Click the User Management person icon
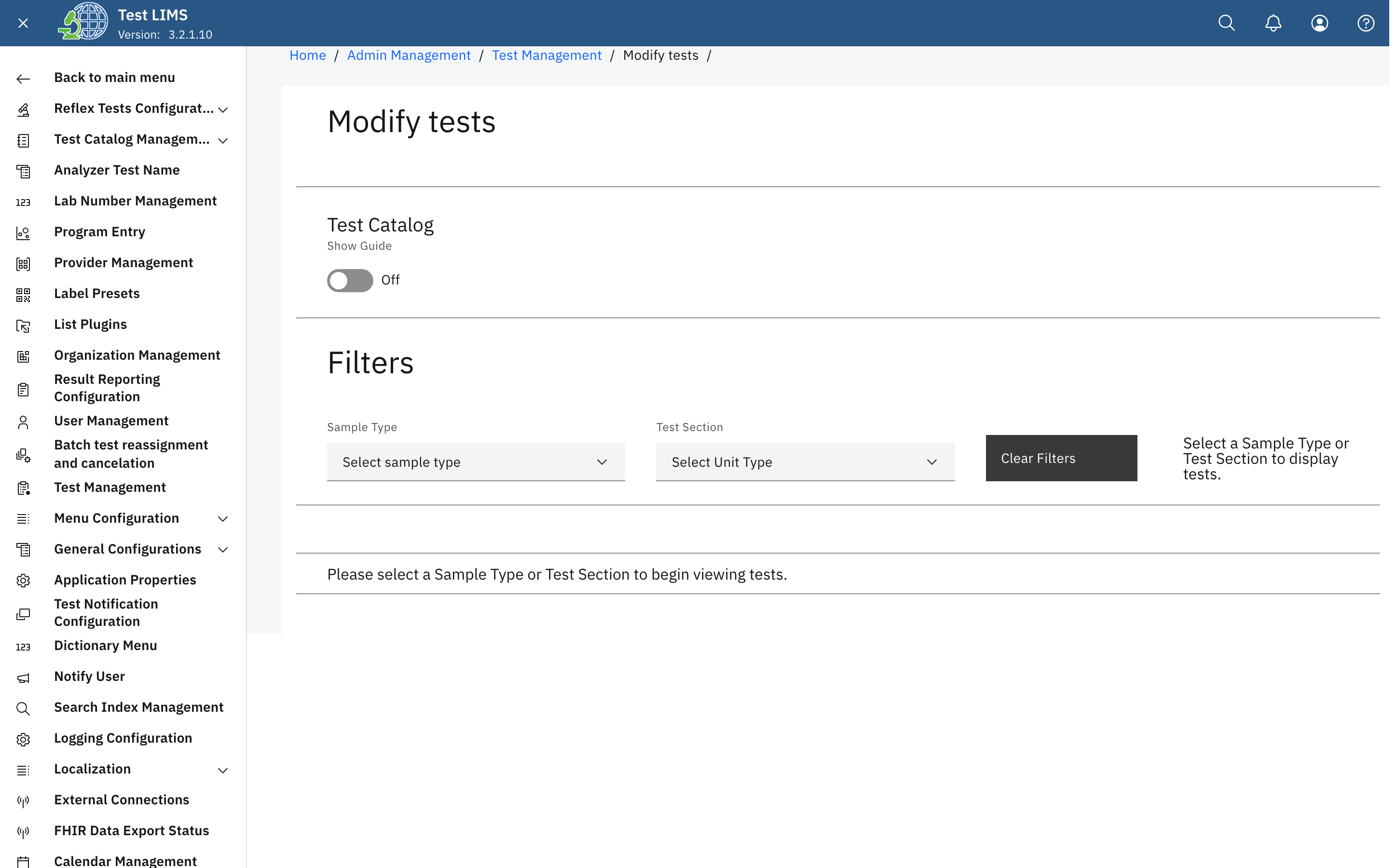1396x868 pixels. (x=23, y=422)
